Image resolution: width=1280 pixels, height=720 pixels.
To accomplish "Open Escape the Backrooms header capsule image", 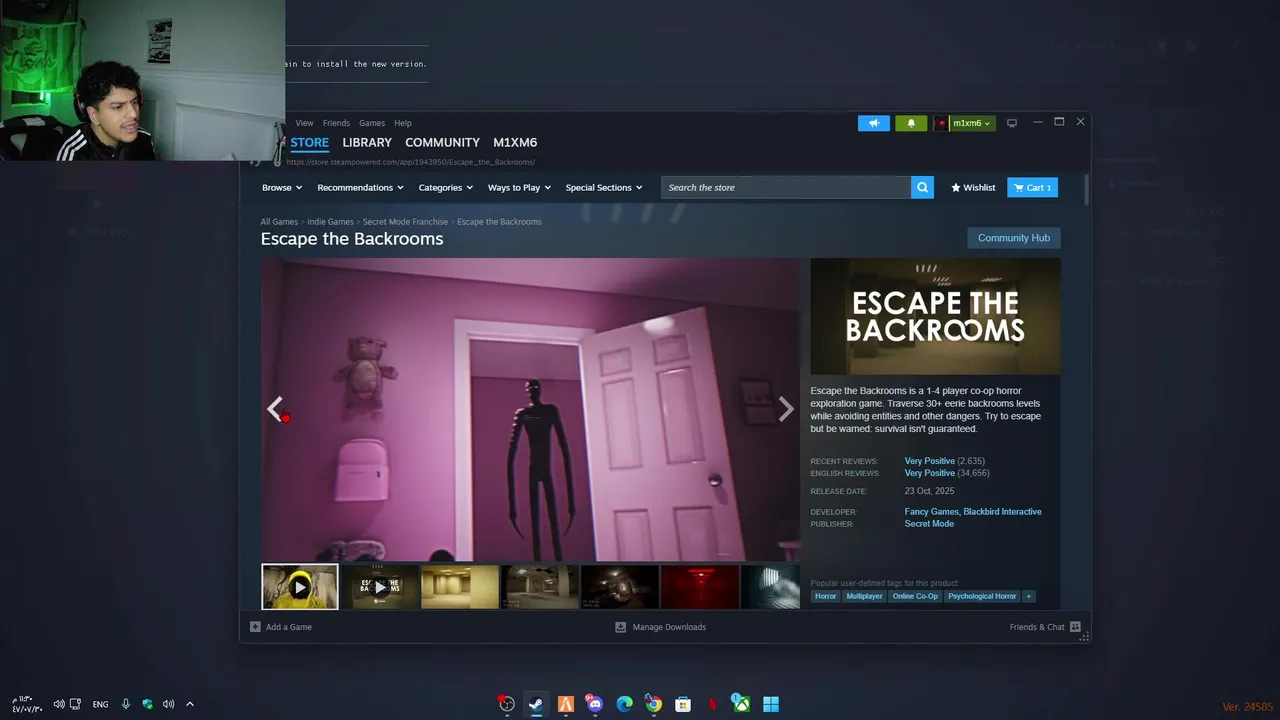I will click(x=935, y=316).
